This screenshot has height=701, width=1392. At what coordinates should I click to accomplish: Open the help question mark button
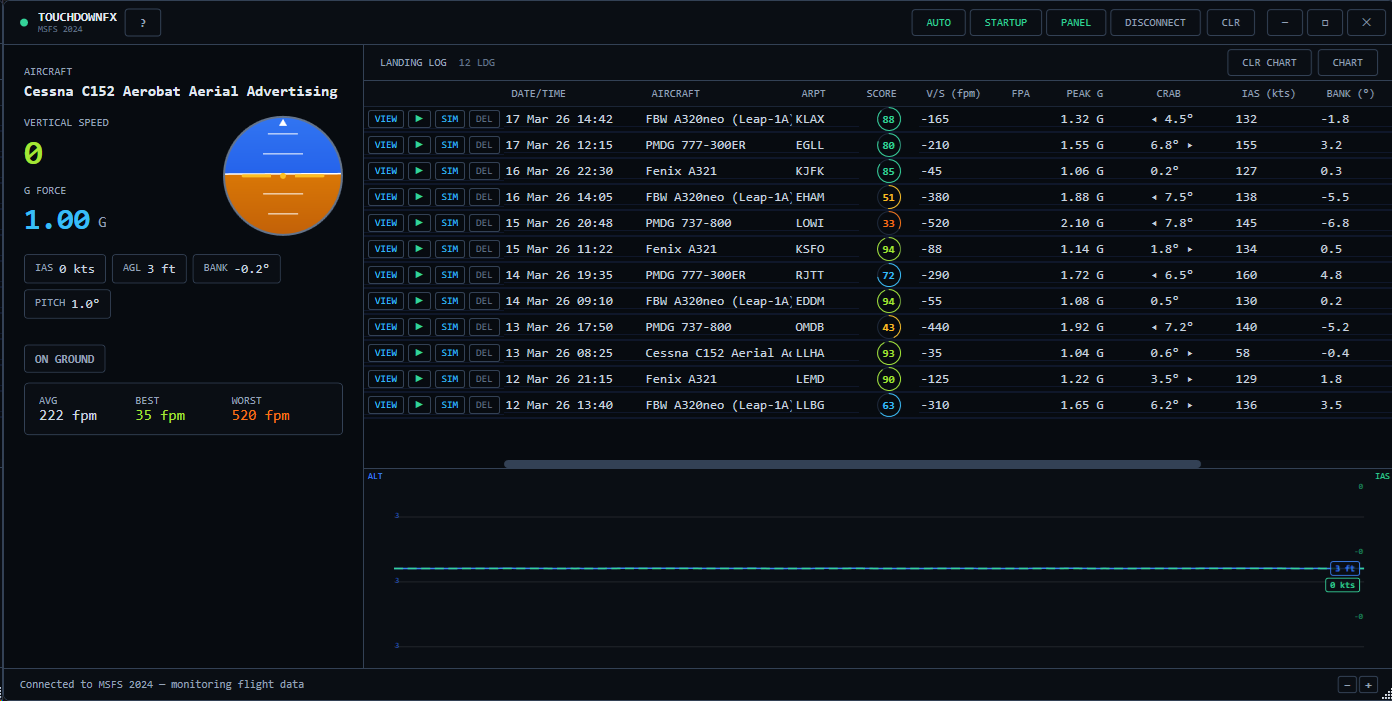pyautogui.click(x=143, y=22)
